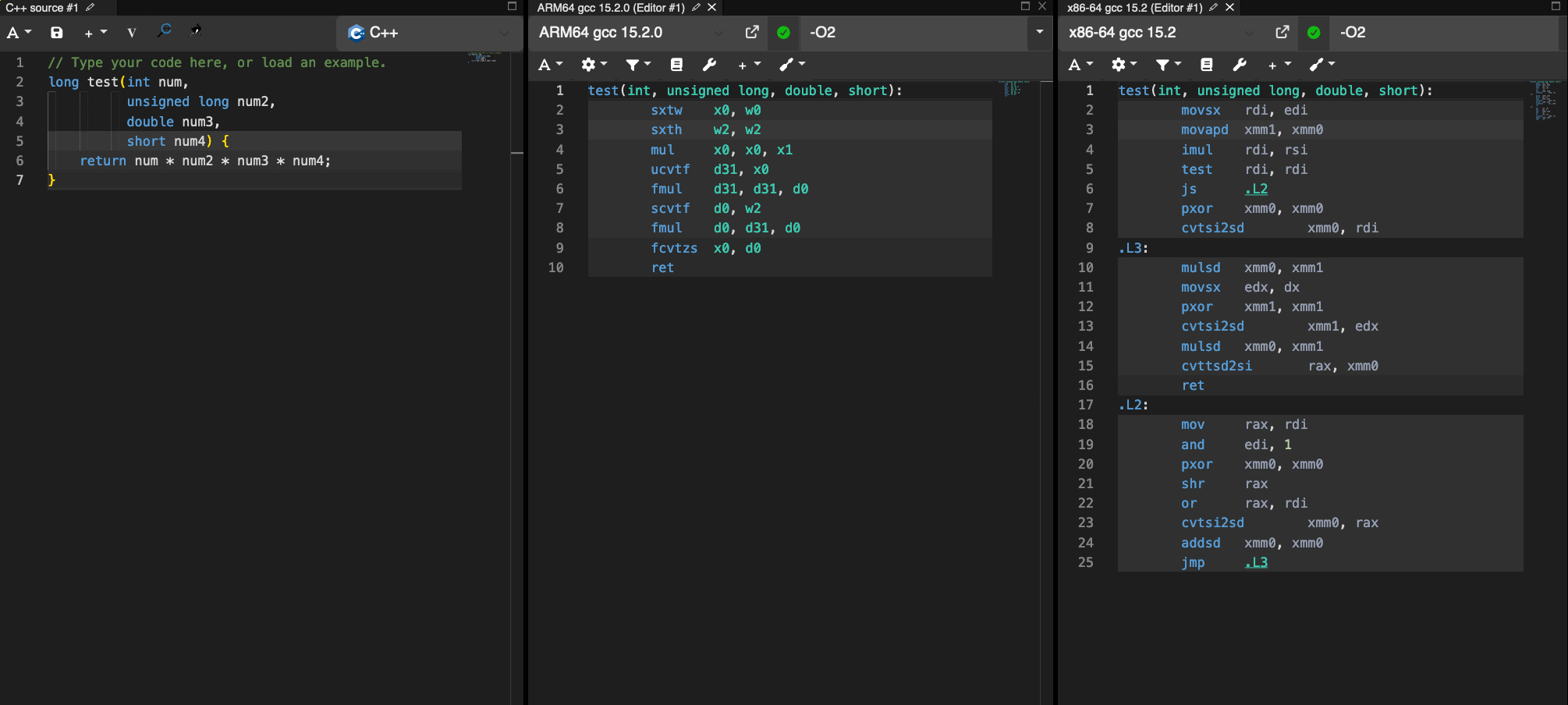Open the x86-64 gcc 15.2 compiler picker
The image size is (1568, 705).
(1162, 33)
